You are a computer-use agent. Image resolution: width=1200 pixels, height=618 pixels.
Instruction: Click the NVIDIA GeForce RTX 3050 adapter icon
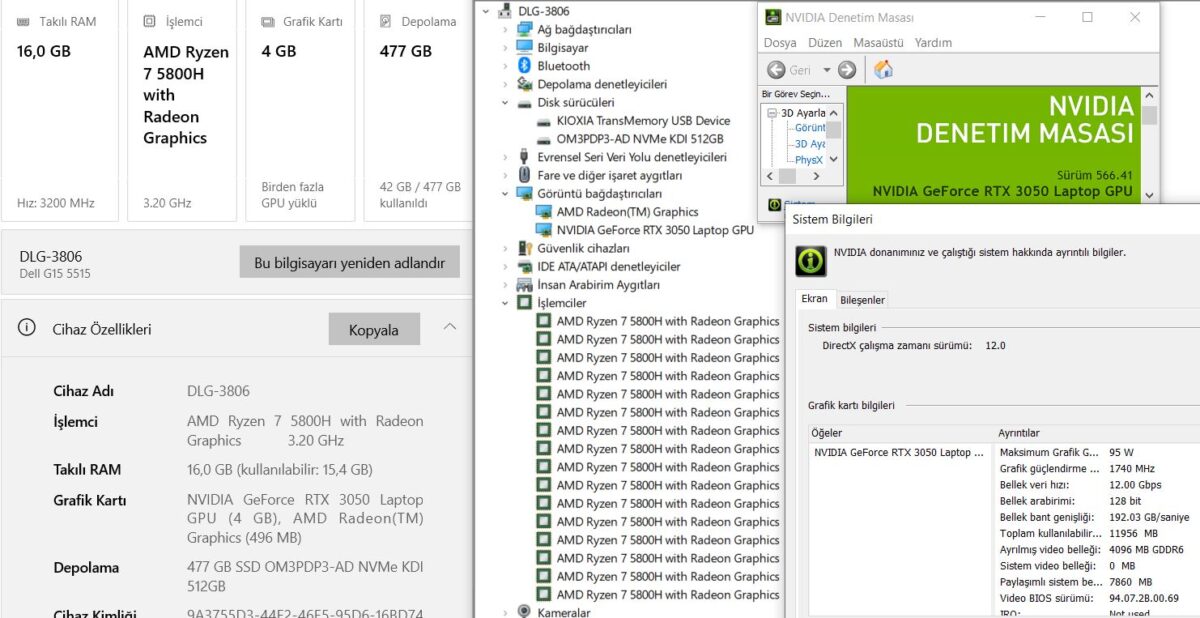544,230
